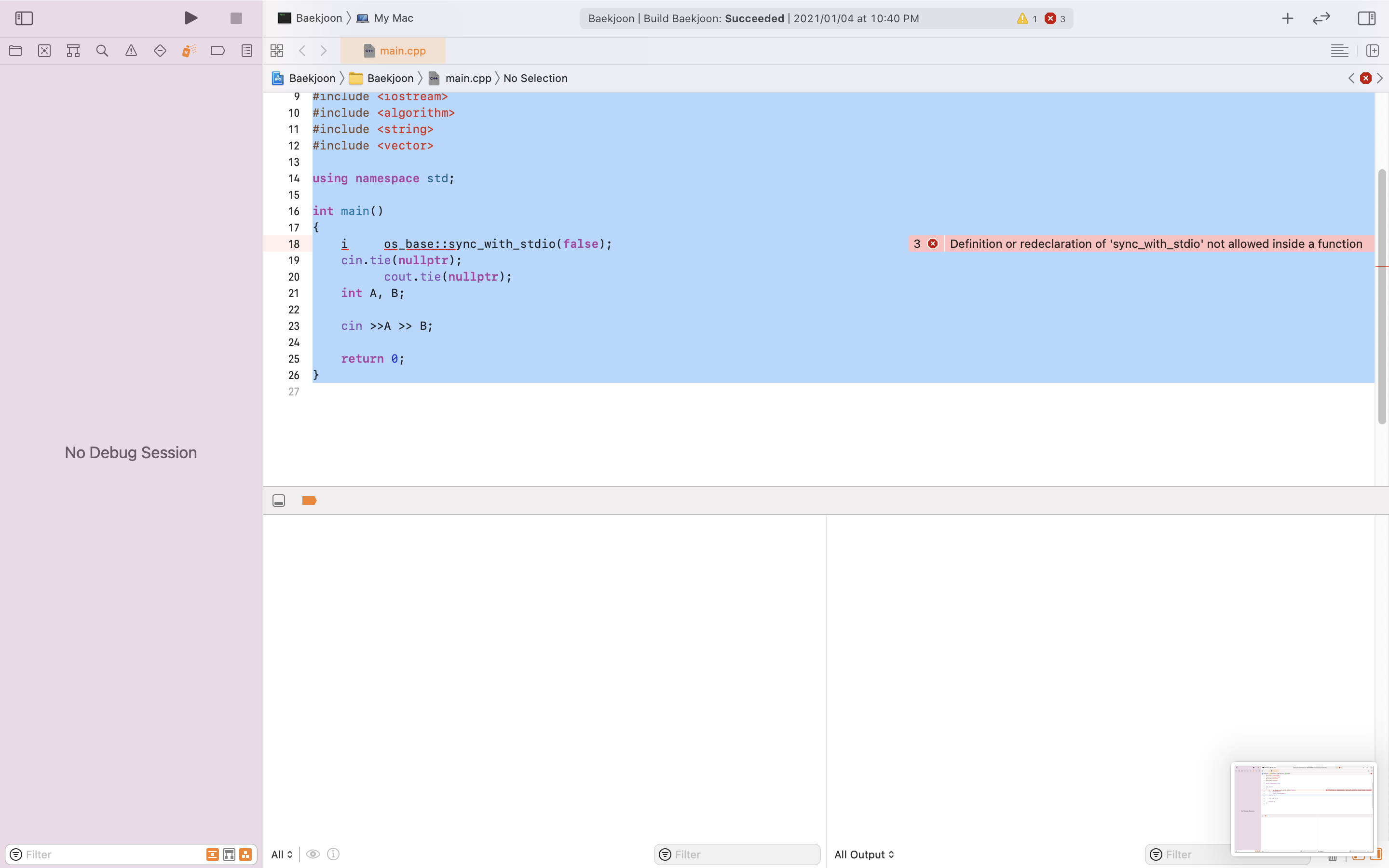Screen dimensions: 1389x868
Task: Open the Issue navigator warning icon
Action: pyautogui.click(x=131, y=51)
